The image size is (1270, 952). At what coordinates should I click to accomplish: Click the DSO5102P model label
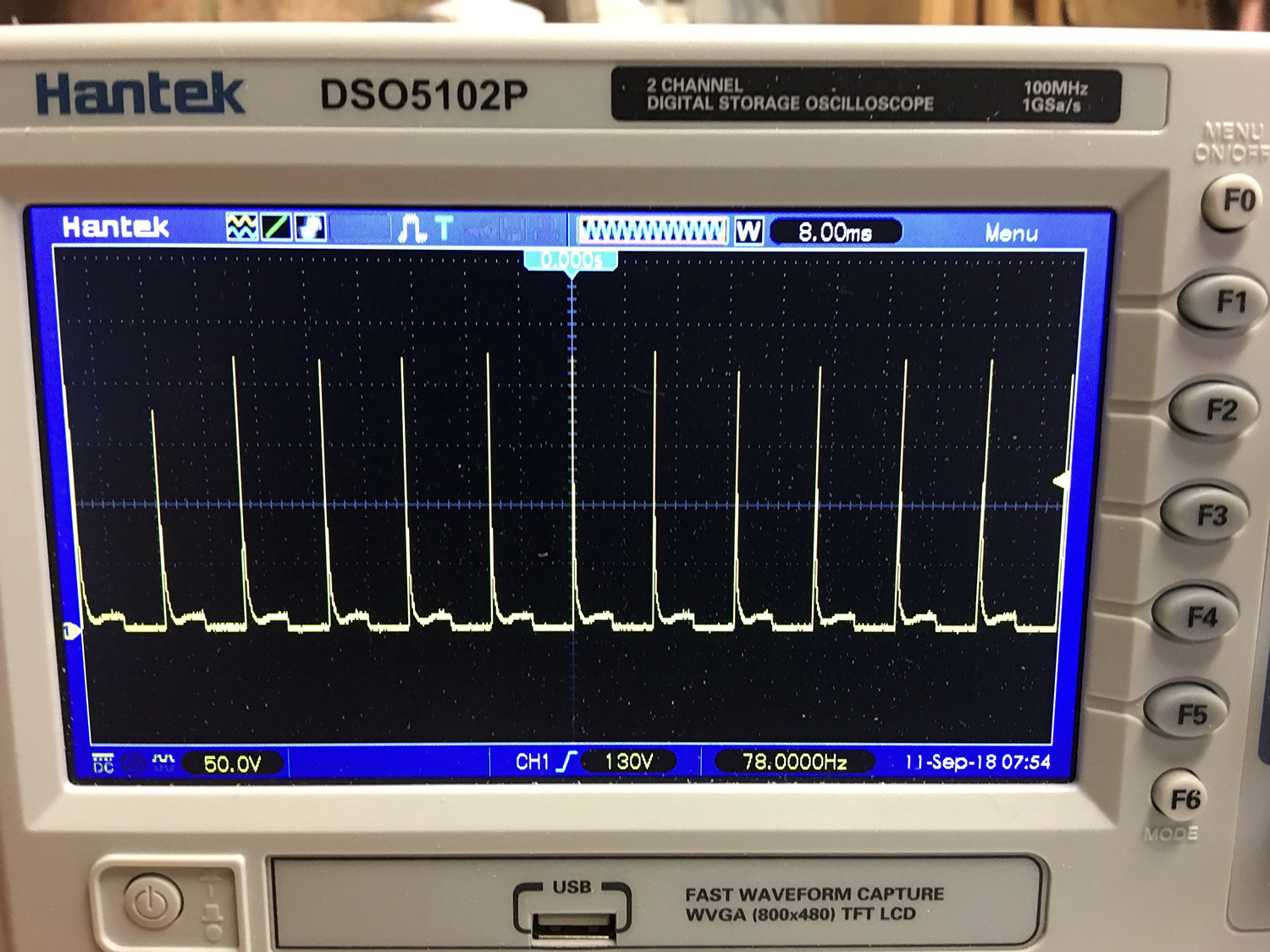[x=423, y=95]
